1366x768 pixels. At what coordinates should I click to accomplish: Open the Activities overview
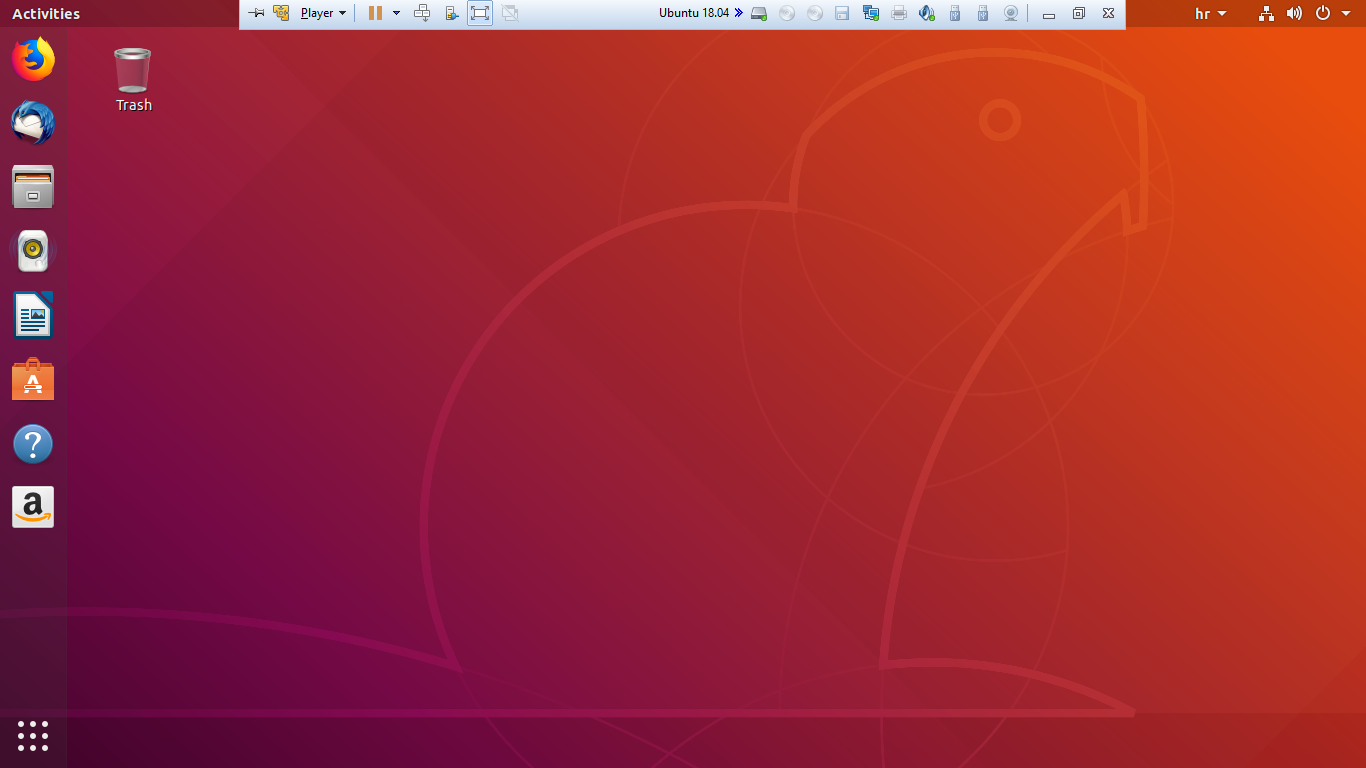[46, 14]
